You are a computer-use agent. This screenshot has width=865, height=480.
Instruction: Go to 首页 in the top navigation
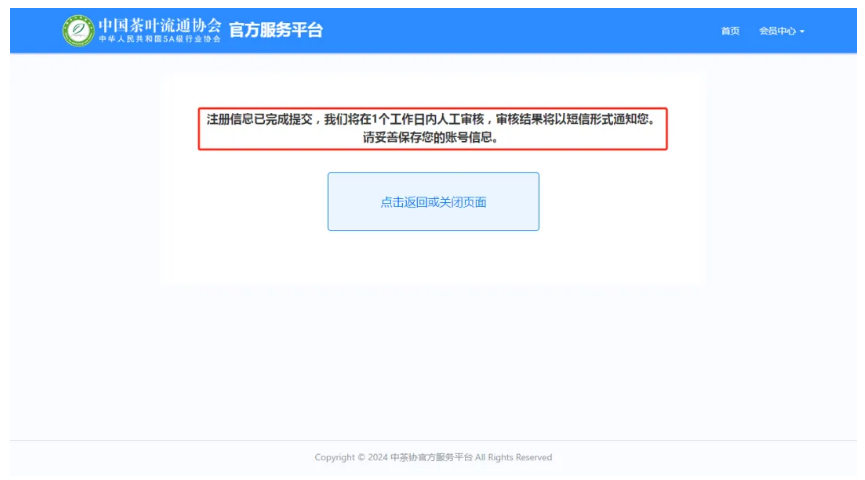point(730,31)
